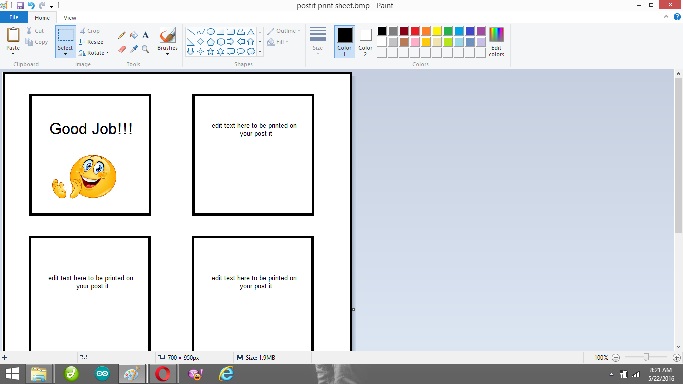The width and height of the screenshot is (683, 384).
Task: Redo using the quick access arrow
Action: [42, 6]
